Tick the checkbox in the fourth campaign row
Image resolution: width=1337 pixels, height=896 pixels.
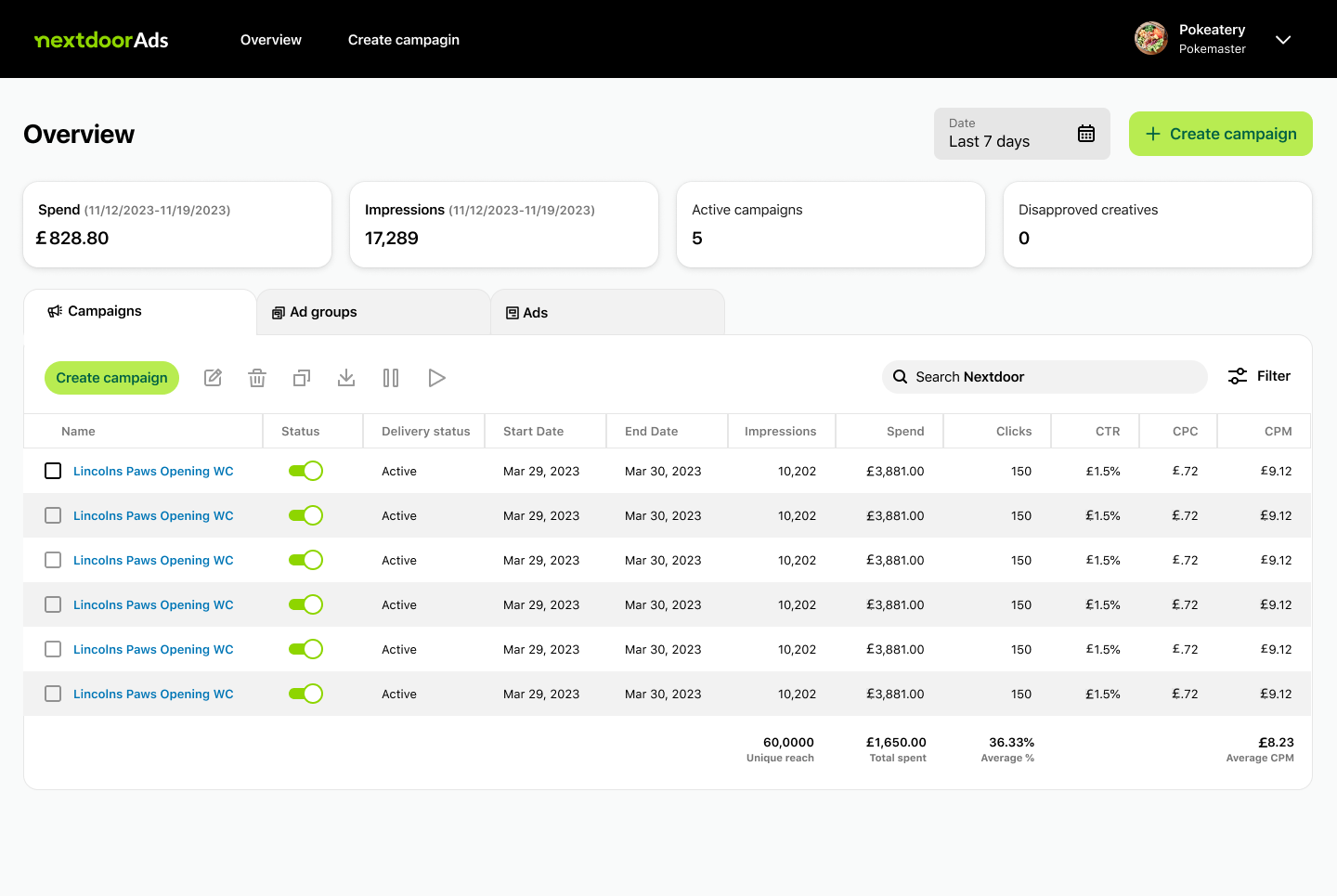pyautogui.click(x=53, y=604)
